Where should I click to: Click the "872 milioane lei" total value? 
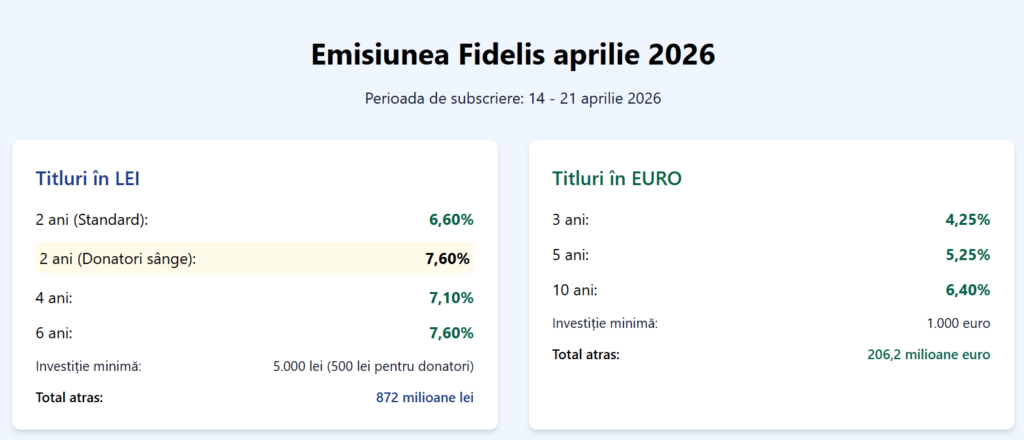coord(424,397)
